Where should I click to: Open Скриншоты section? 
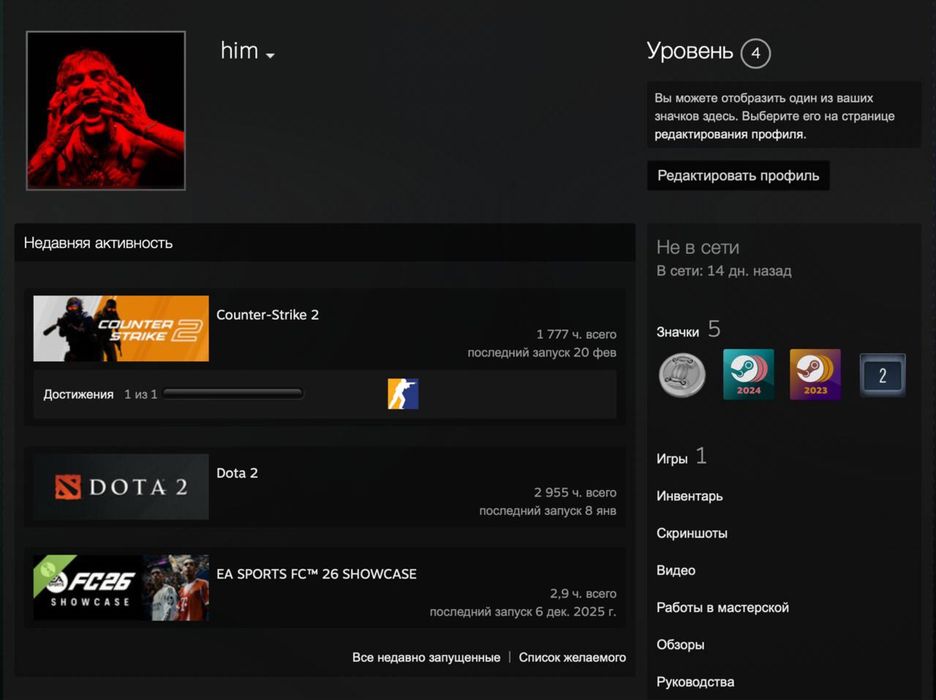pos(692,533)
